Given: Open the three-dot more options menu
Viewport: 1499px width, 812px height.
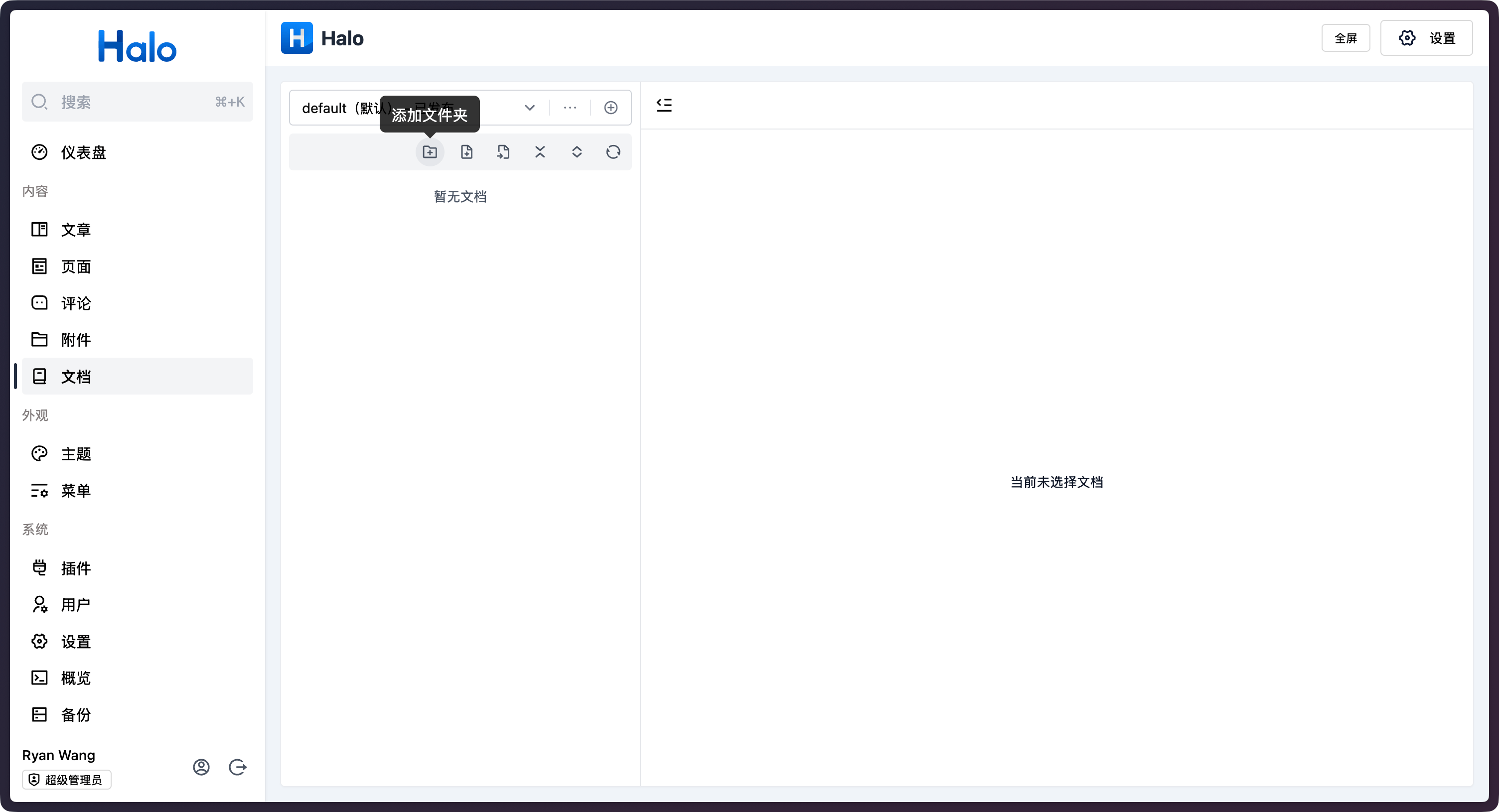Looking at the screenshot, I should tap(570, 108).
